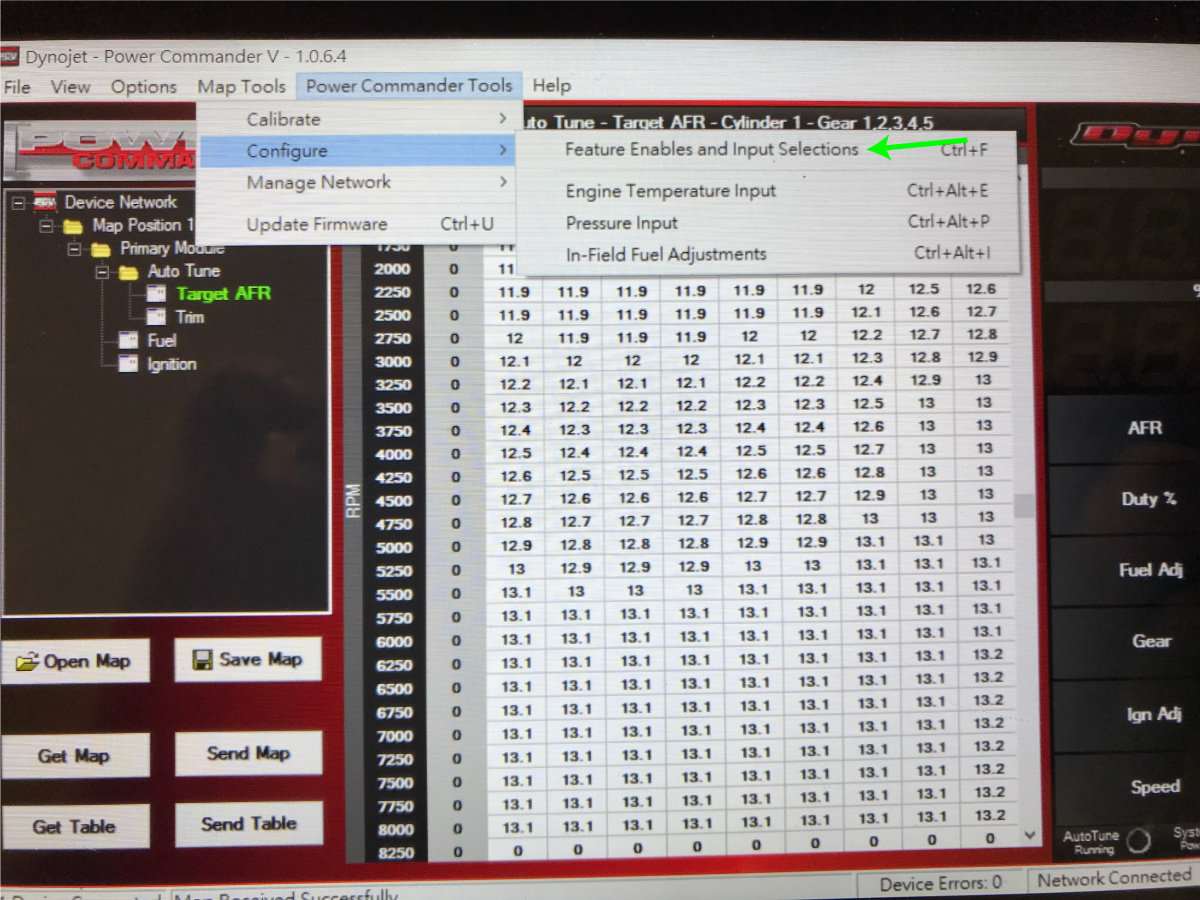
Task: Click the Get Table button
Action: pyautogui.click(x=75, y=827)
